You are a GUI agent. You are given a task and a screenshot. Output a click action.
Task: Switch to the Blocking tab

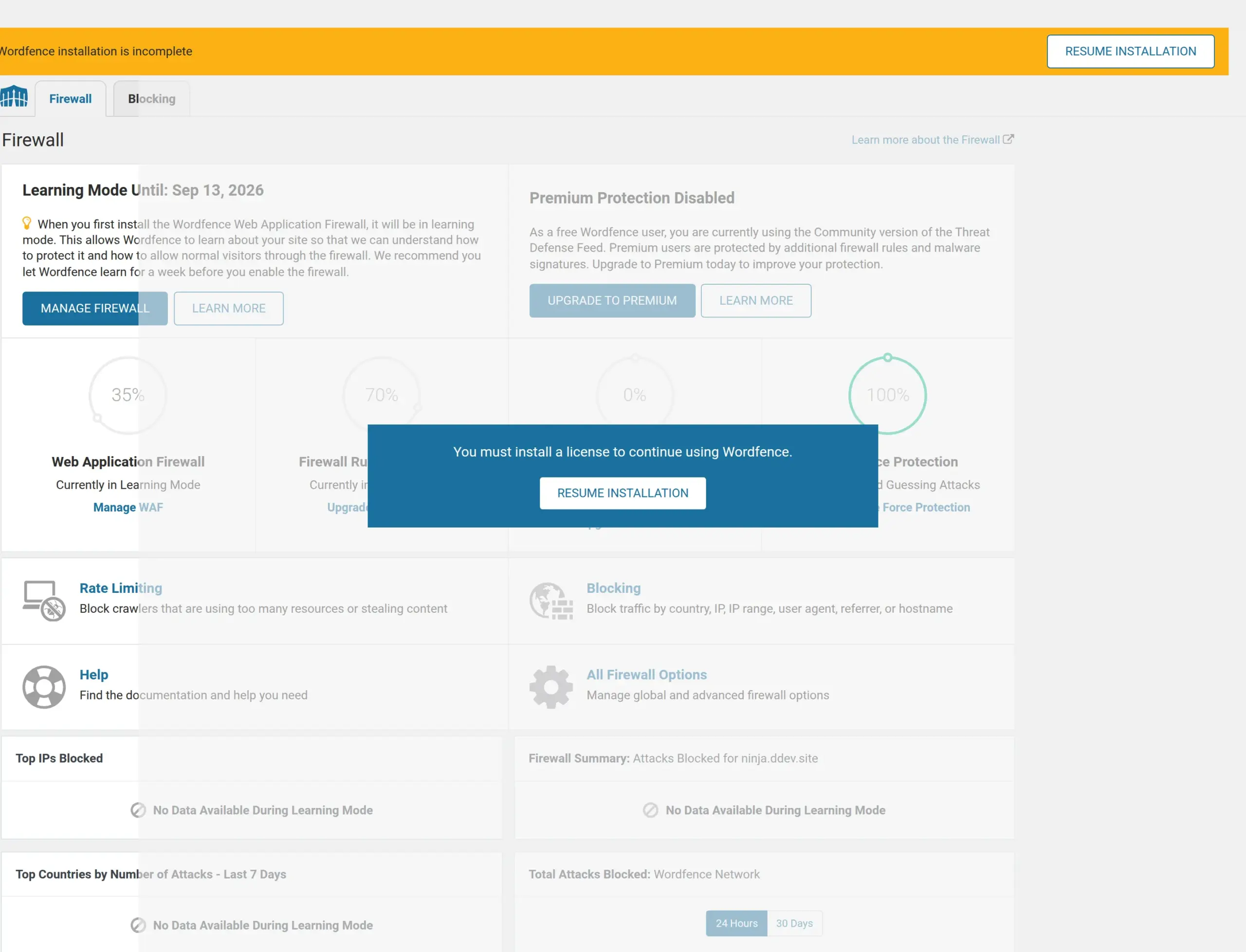151,99
